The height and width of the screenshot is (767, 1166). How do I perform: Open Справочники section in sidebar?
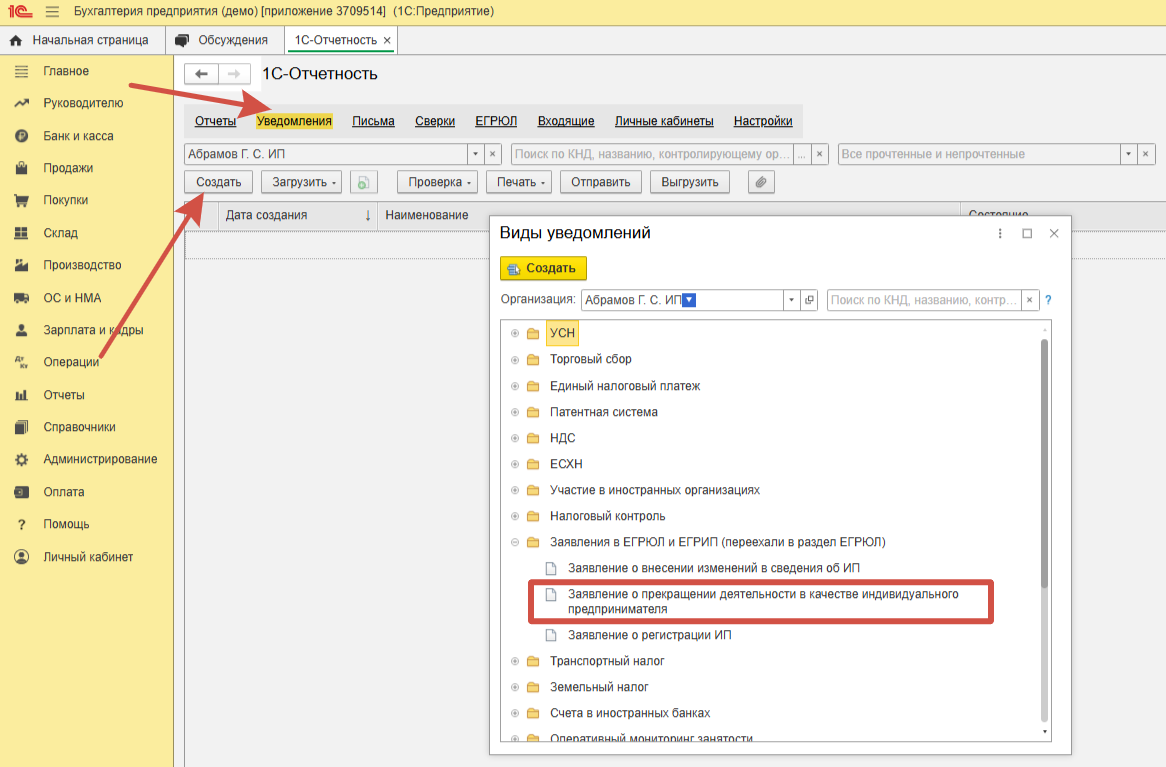tap(79, 427)
